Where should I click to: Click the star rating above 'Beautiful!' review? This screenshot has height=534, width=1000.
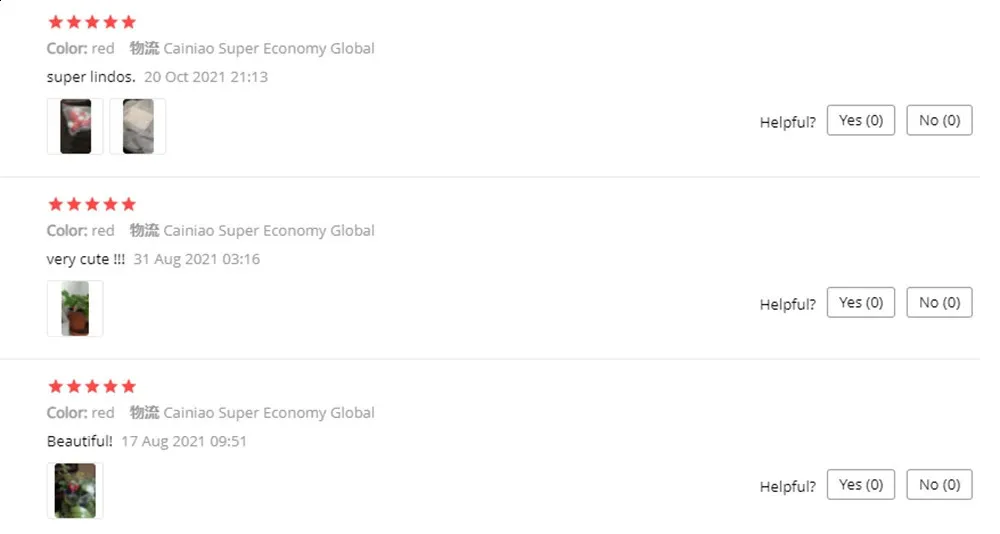tap(92, 387)
